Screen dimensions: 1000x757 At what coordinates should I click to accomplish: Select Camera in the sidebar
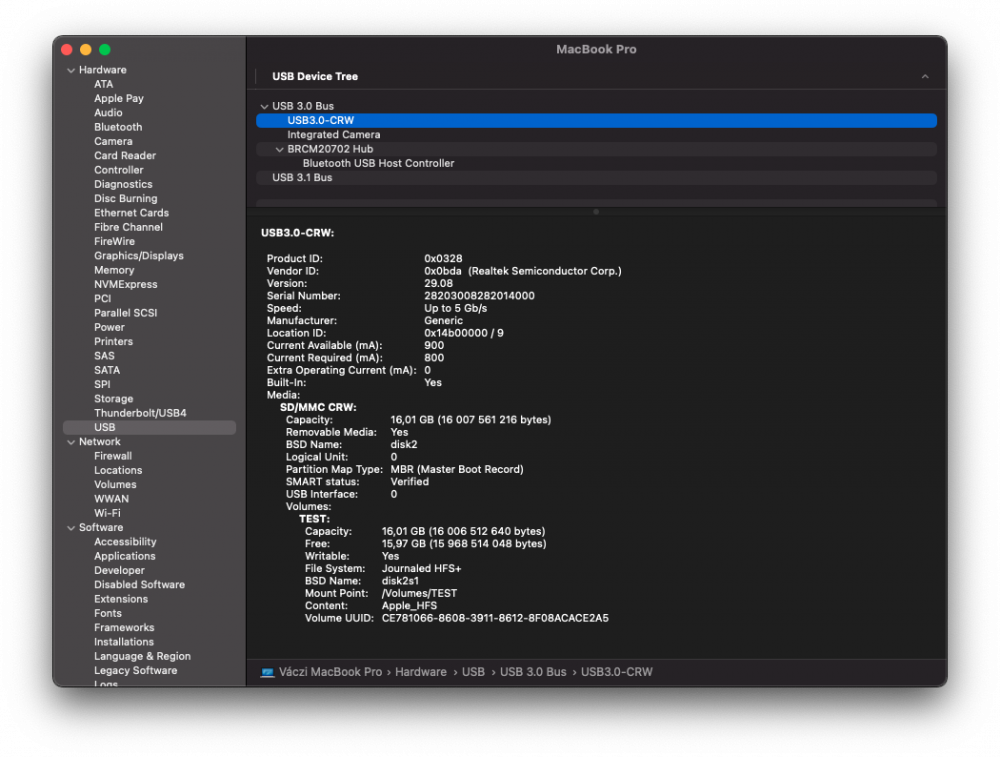click(x=114, y=142)
